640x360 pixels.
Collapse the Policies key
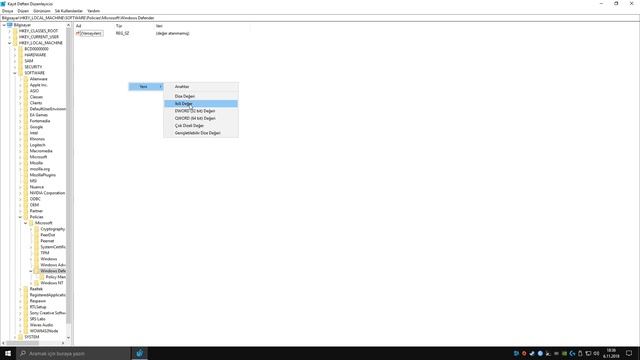20,217
